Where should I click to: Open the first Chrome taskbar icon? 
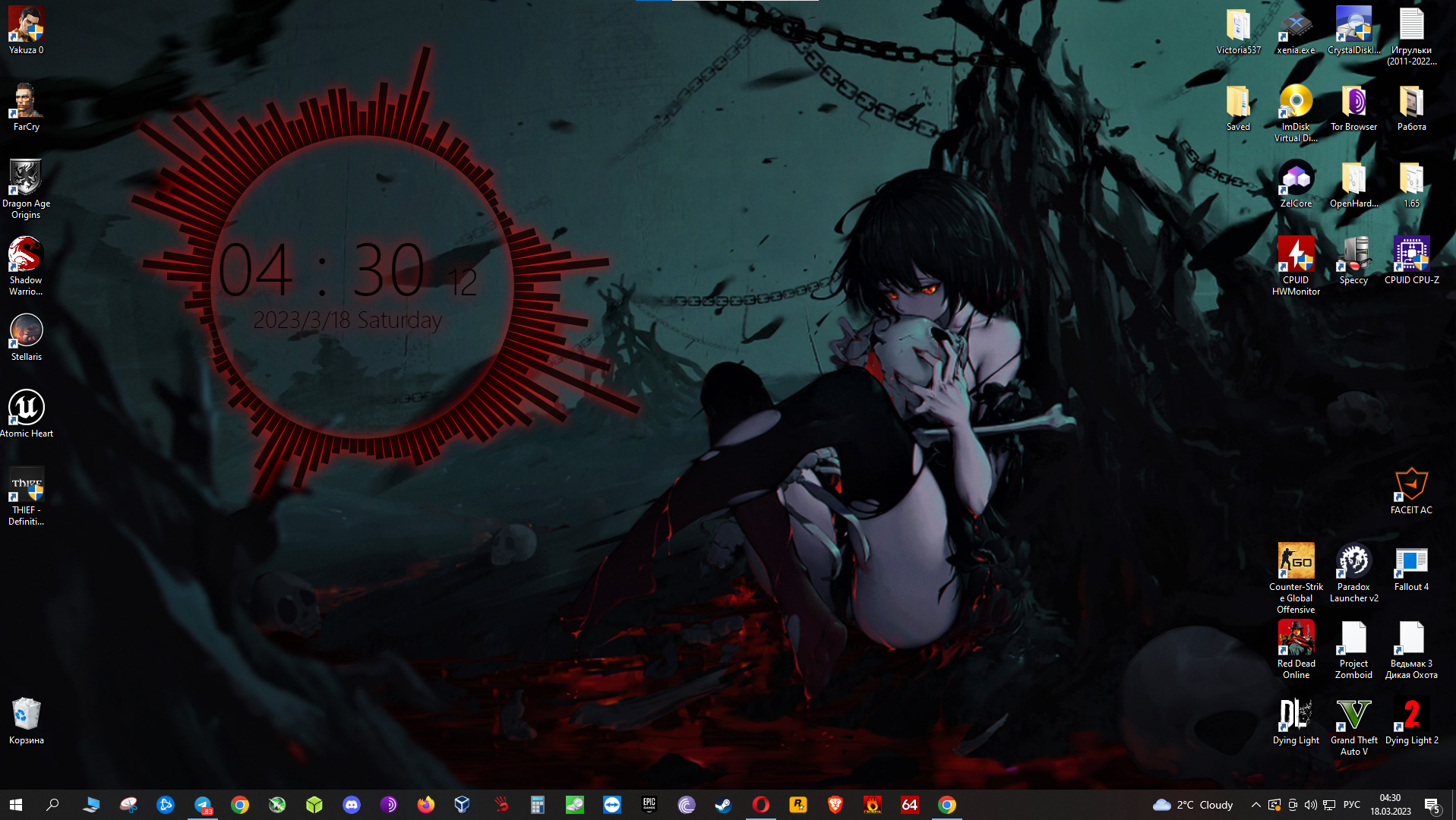[240, 805]
